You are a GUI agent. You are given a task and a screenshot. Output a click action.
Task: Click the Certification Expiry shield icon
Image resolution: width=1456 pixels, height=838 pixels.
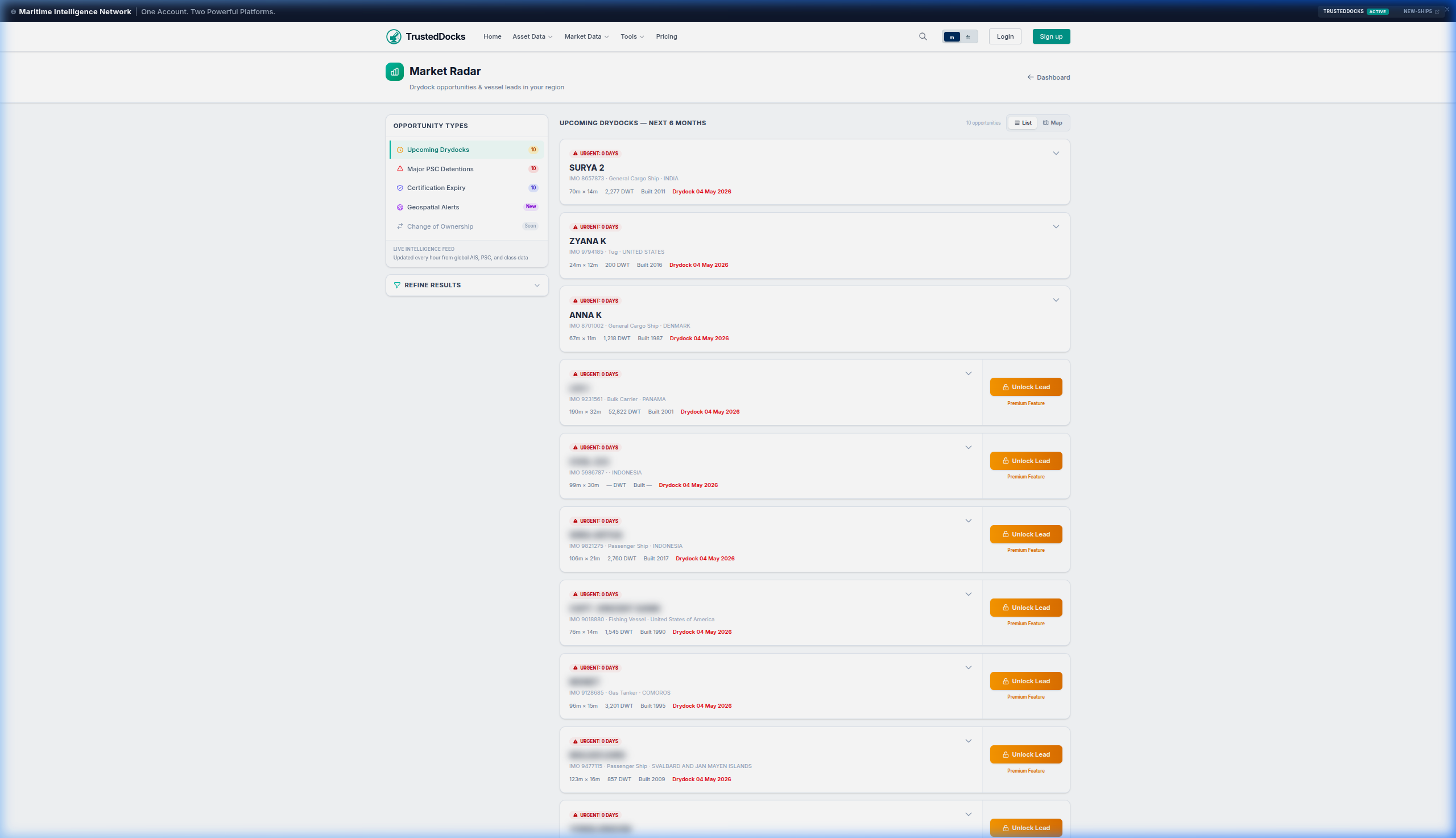pyautogui.click(x=400, y=188)
